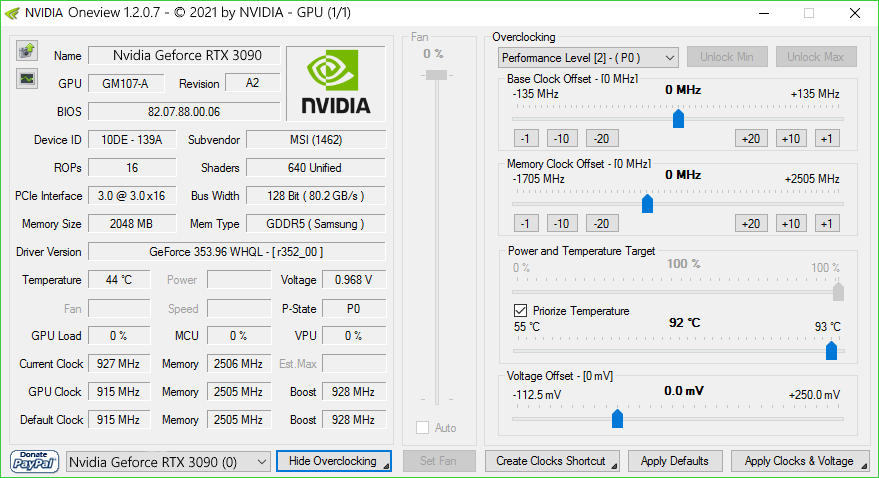Click Base Clock Offset -20 button
Image resolution: width=879 pixels, height=478 pixels.
[x=602, y=138]
